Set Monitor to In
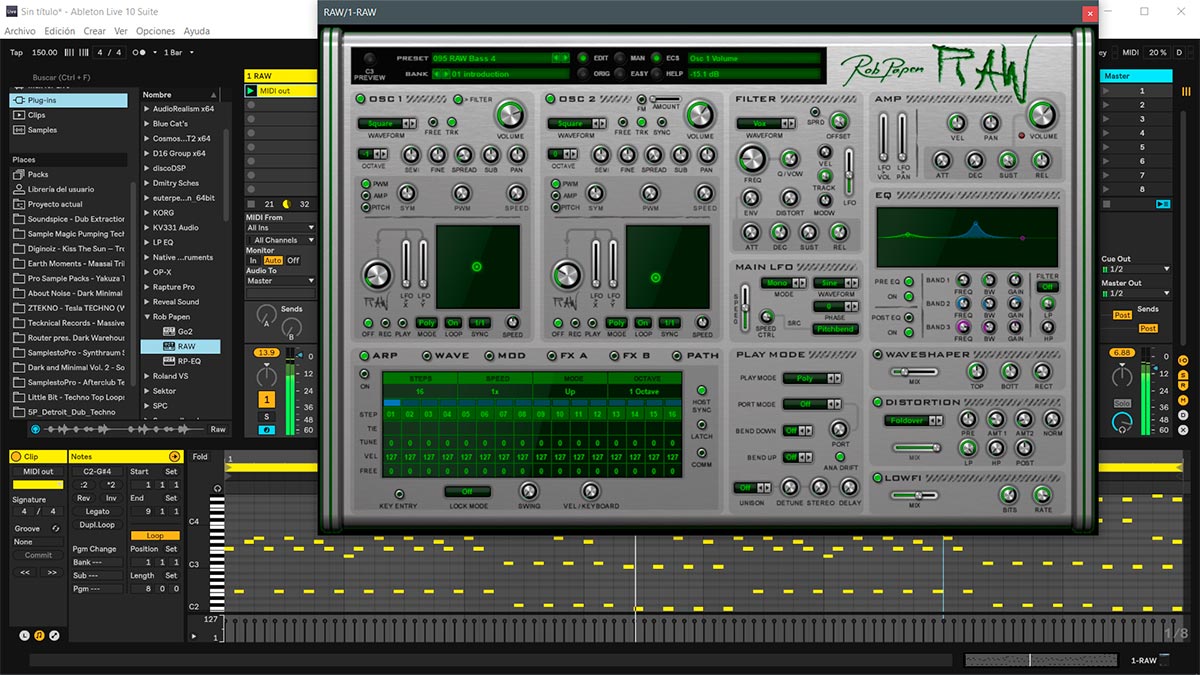 point(253,260)
